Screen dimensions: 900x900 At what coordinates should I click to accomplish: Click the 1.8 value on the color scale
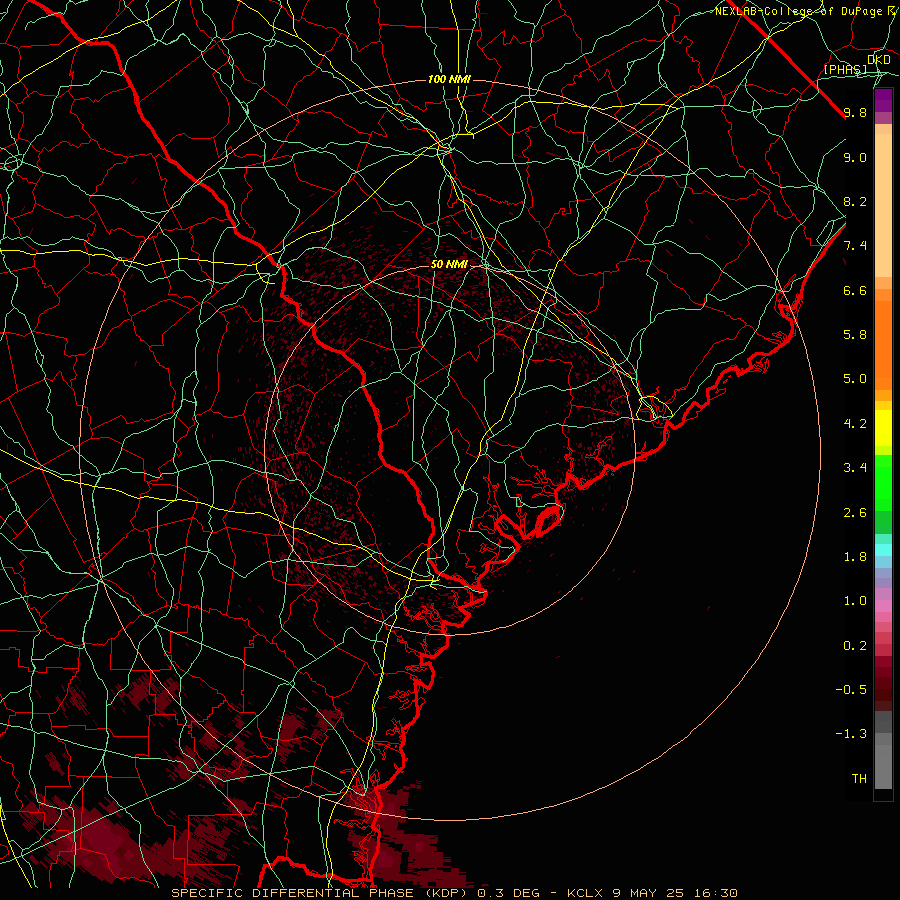[x=855, y=557]
